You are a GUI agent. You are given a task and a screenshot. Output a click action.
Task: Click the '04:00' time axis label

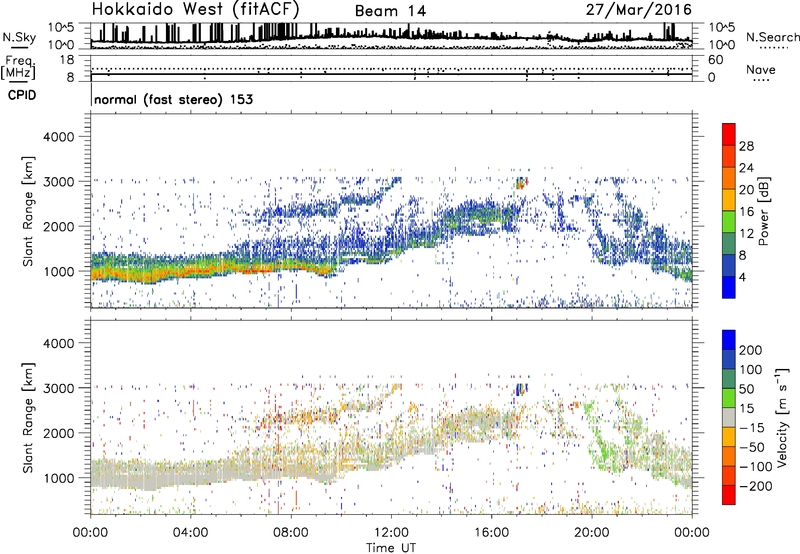coord(191,533)
